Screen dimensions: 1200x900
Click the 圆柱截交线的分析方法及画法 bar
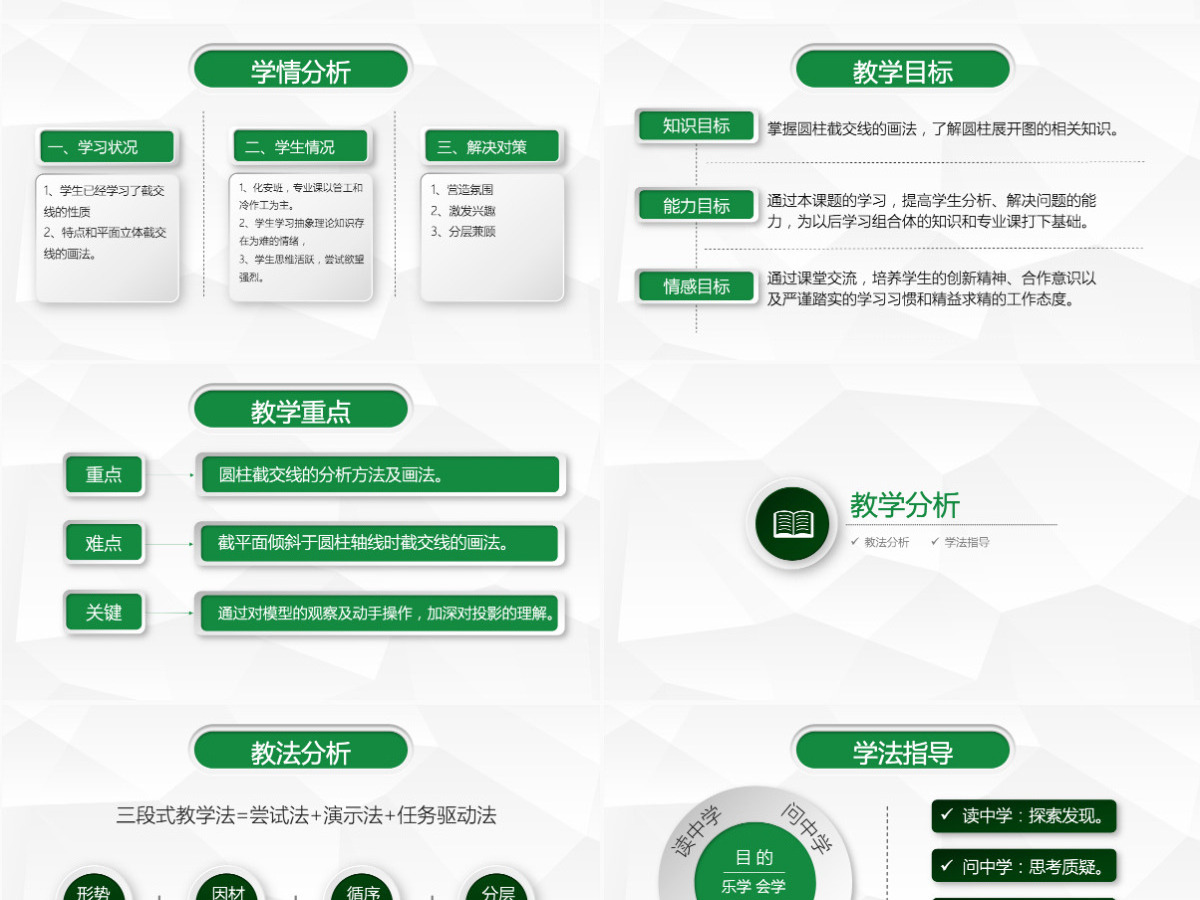(380, 475)
